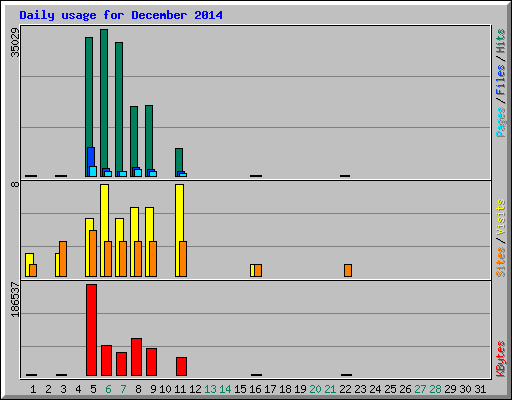
Task: Click the 35029 hits axis label
Action: coord(15,42)
